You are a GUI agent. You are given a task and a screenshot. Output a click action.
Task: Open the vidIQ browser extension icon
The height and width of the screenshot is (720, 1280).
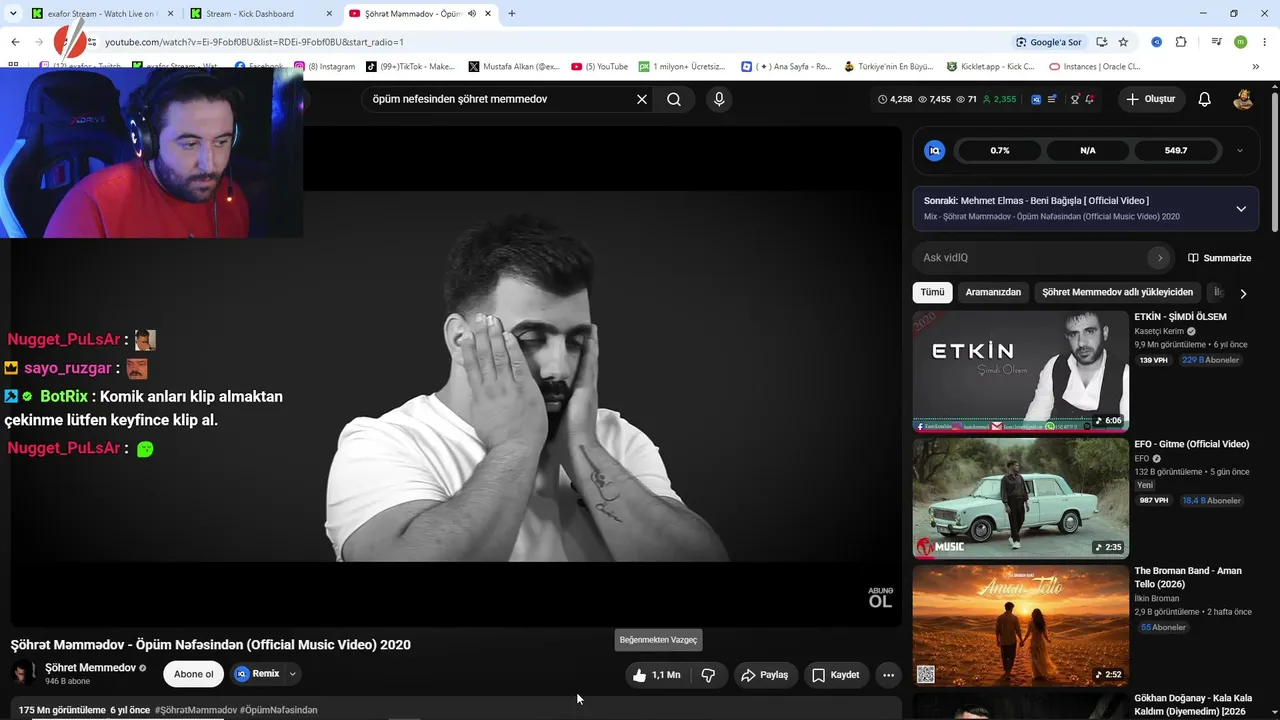(x=1156, y=42)
